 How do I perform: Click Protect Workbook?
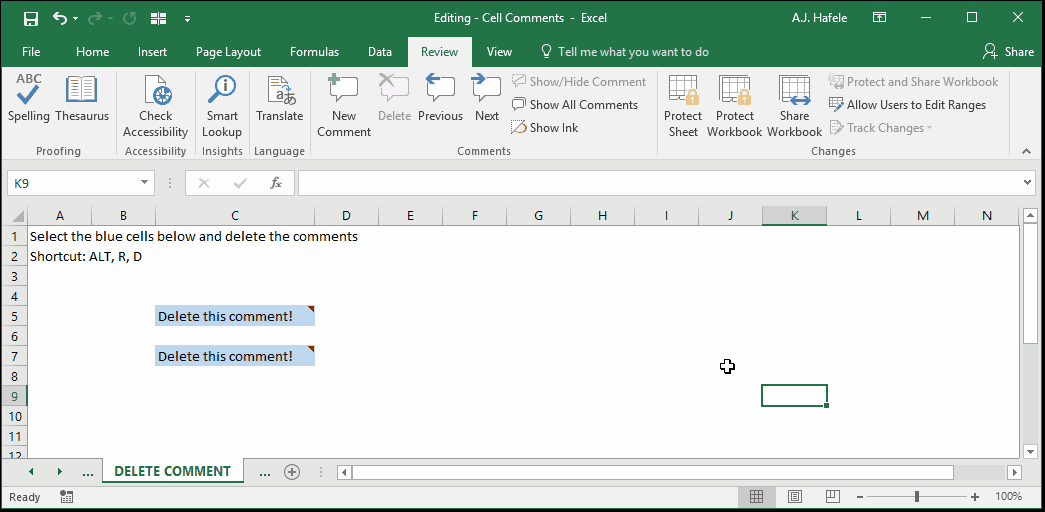point(734,107)
